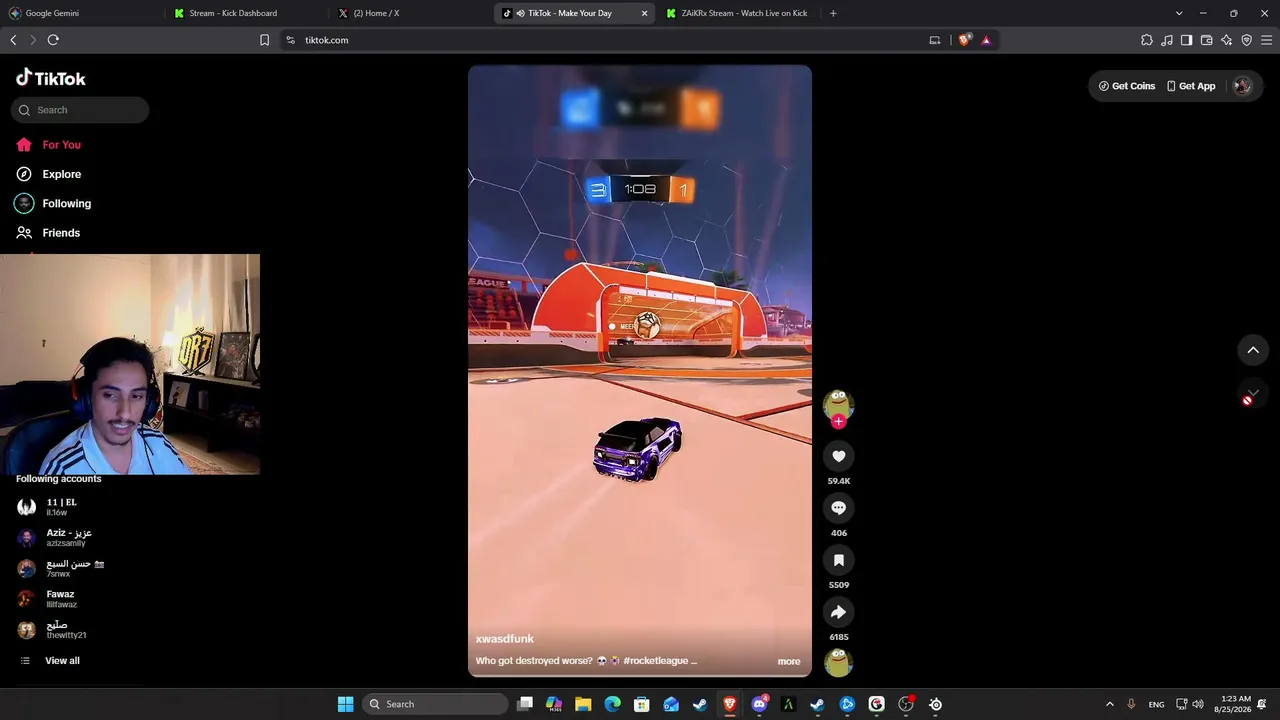
Task: Open the Friends section
Action: tap(48, 232)
